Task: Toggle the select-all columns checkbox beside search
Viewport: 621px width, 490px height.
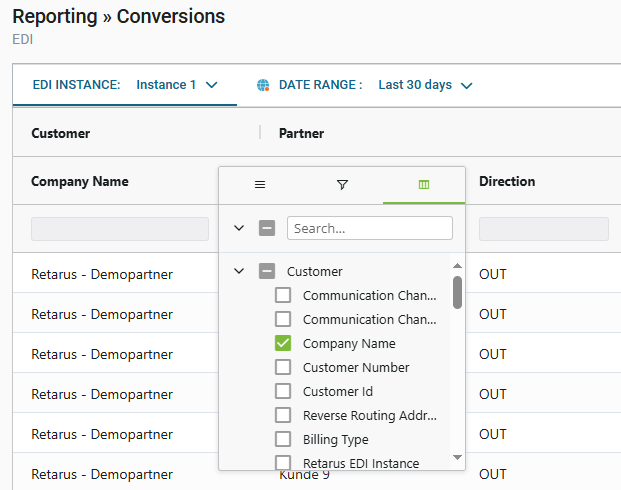Action: (267, 228)
